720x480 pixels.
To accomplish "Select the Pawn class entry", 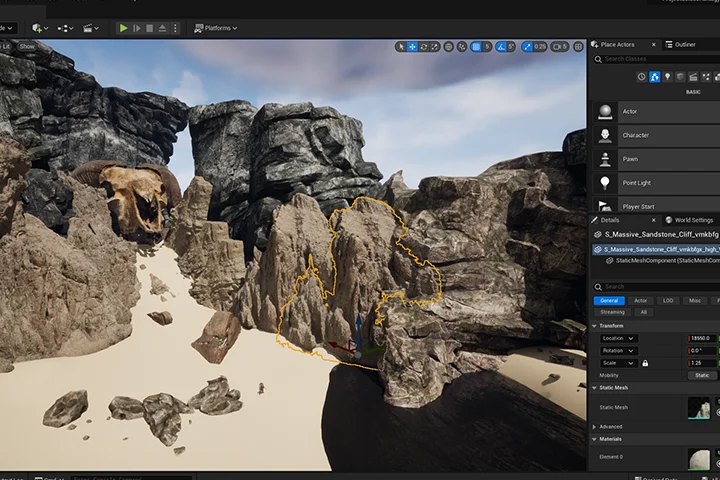I will pos(656,159).
